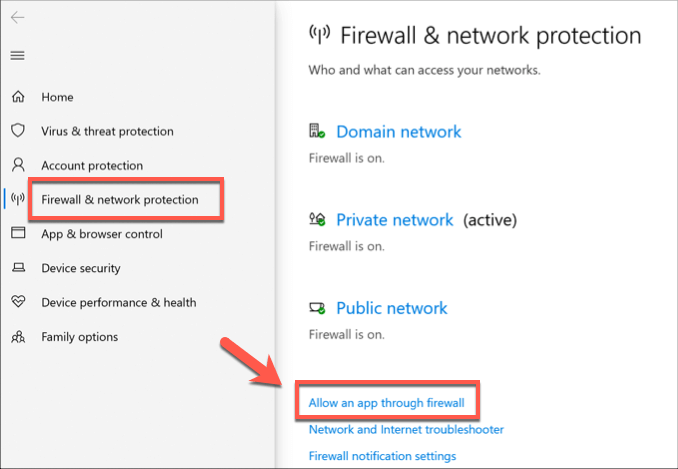Select Firewall & network protection menu item

(x=120, y=199)
